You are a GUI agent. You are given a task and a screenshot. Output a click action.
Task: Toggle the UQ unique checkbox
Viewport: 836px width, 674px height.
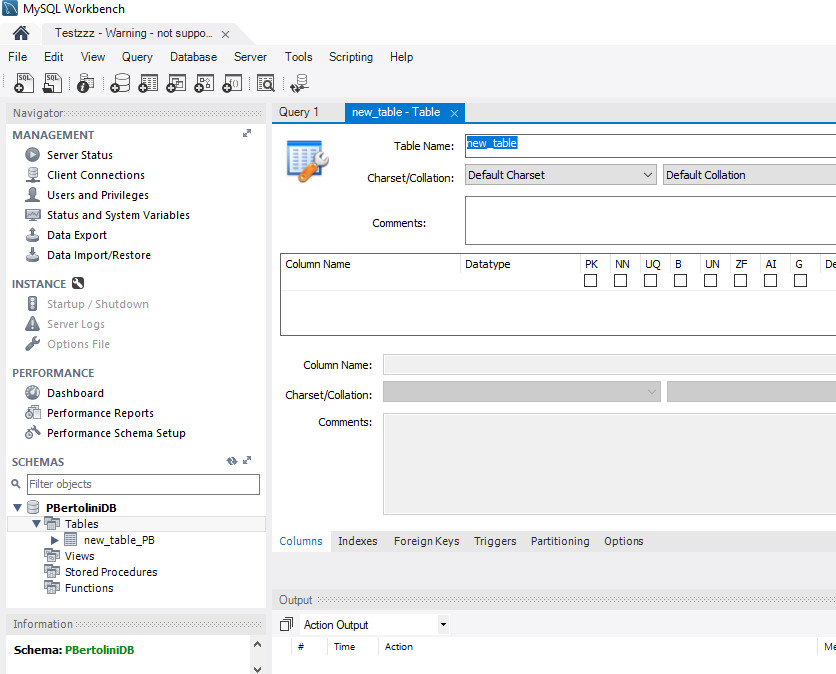[650, 280]
